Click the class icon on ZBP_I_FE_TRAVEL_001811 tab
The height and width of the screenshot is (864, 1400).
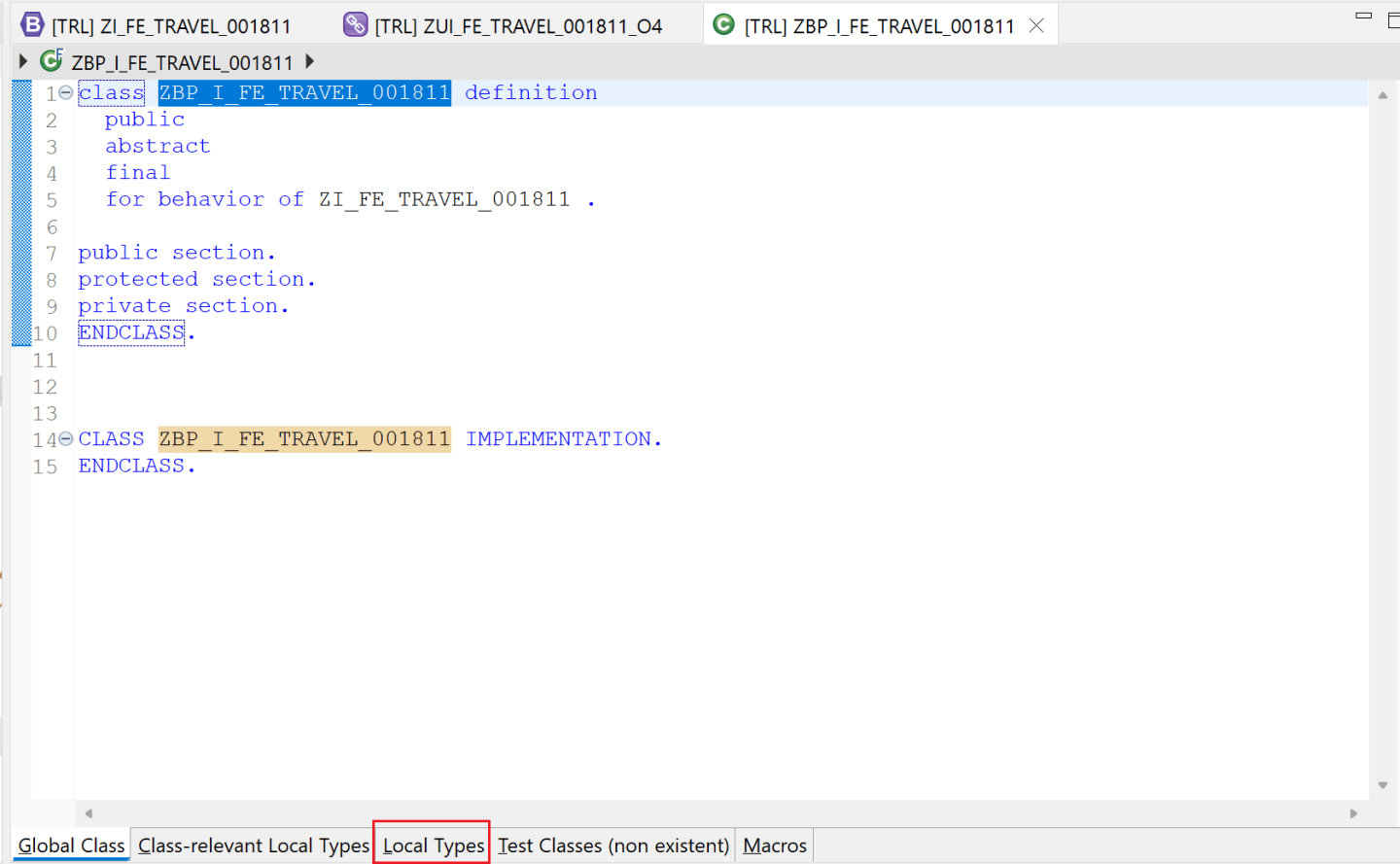point(724,24)
